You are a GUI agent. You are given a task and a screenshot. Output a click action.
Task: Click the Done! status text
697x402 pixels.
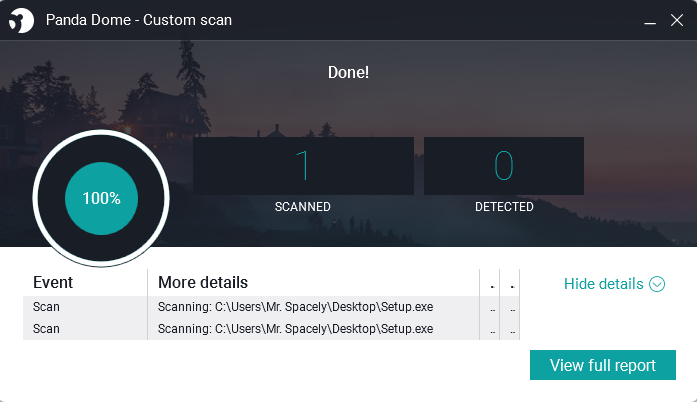point(348,73)
